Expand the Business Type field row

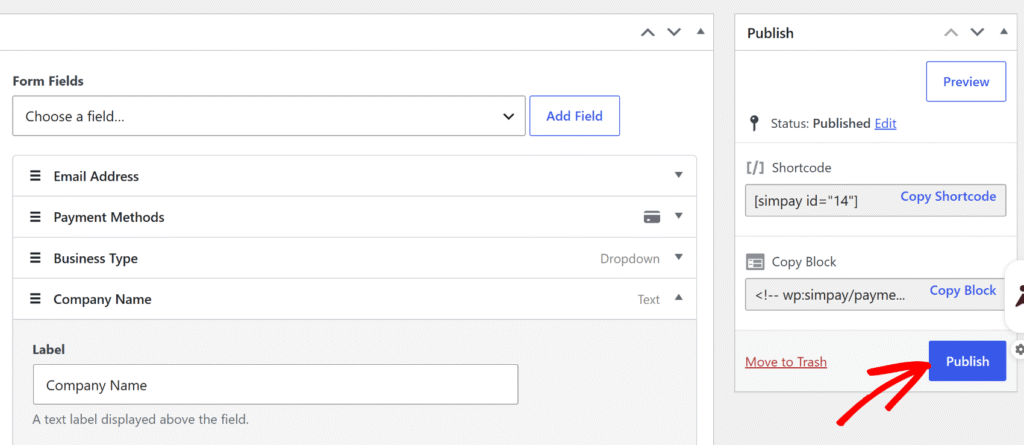pos(679,257)
